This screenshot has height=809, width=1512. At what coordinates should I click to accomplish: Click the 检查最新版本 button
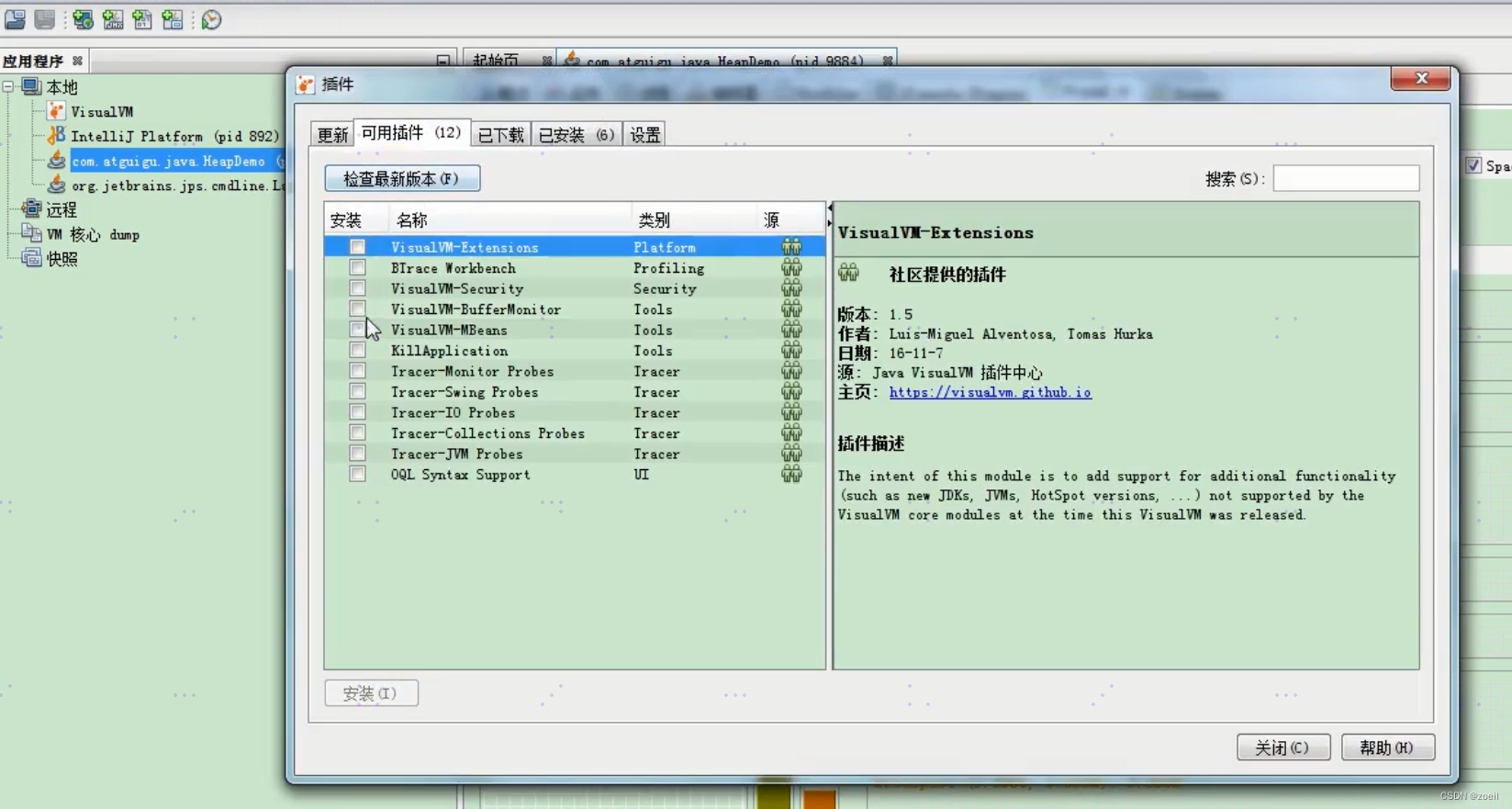coord(402,179)
